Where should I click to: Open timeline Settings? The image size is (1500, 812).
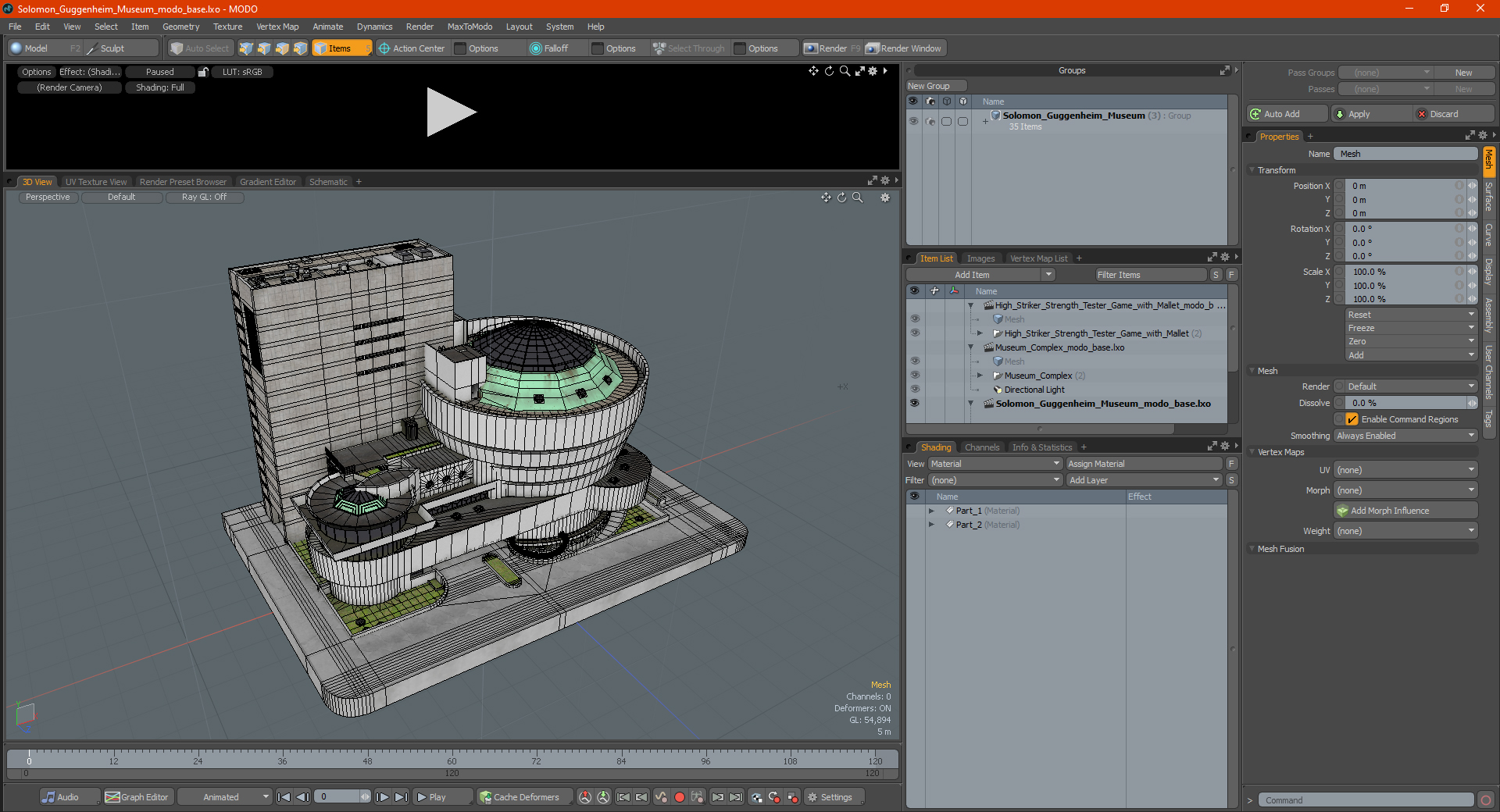click(834, 797)
